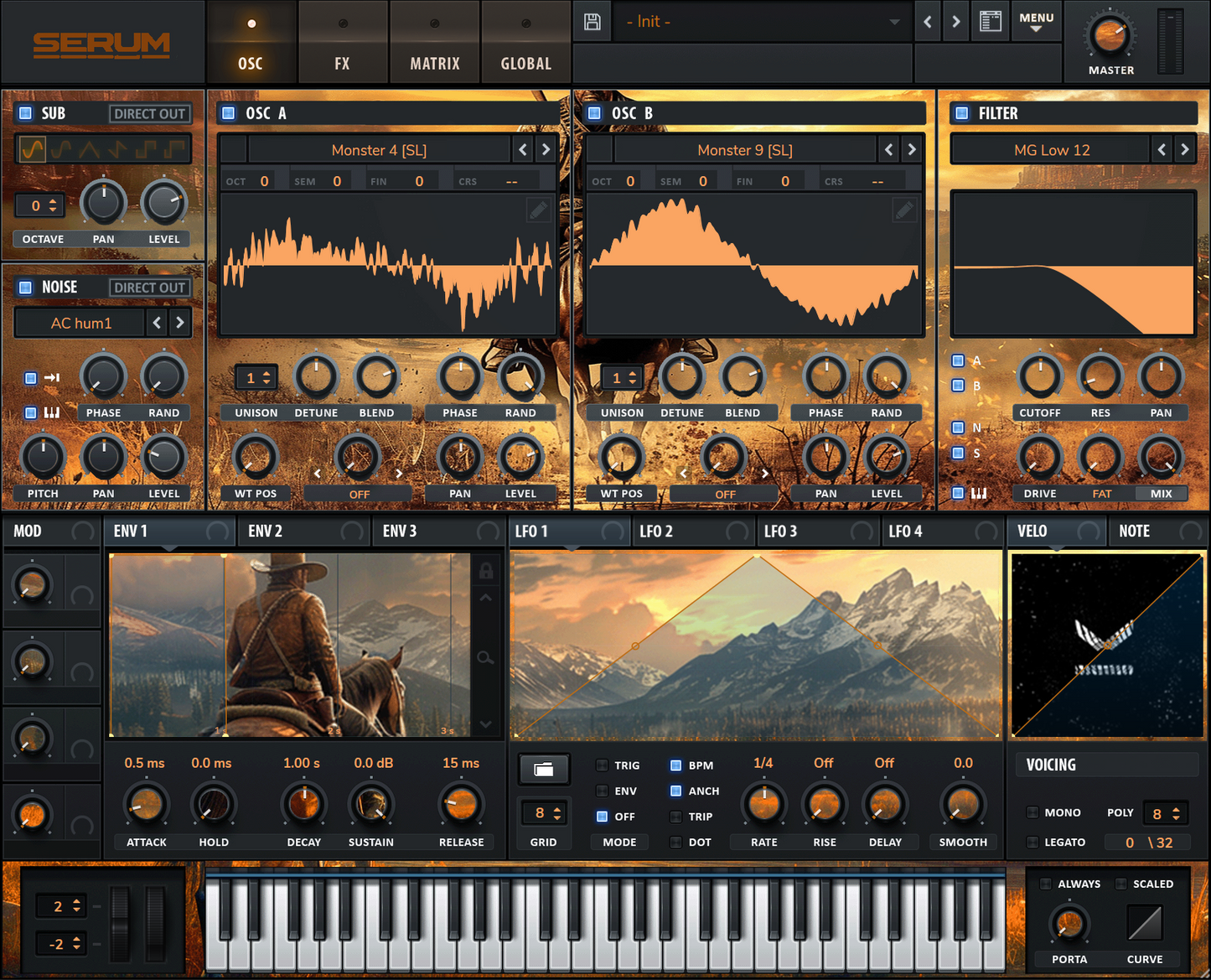1211x980 pixels.
Task: Select next OSC A wavetable arrow
Action: (x=546, y=150)
